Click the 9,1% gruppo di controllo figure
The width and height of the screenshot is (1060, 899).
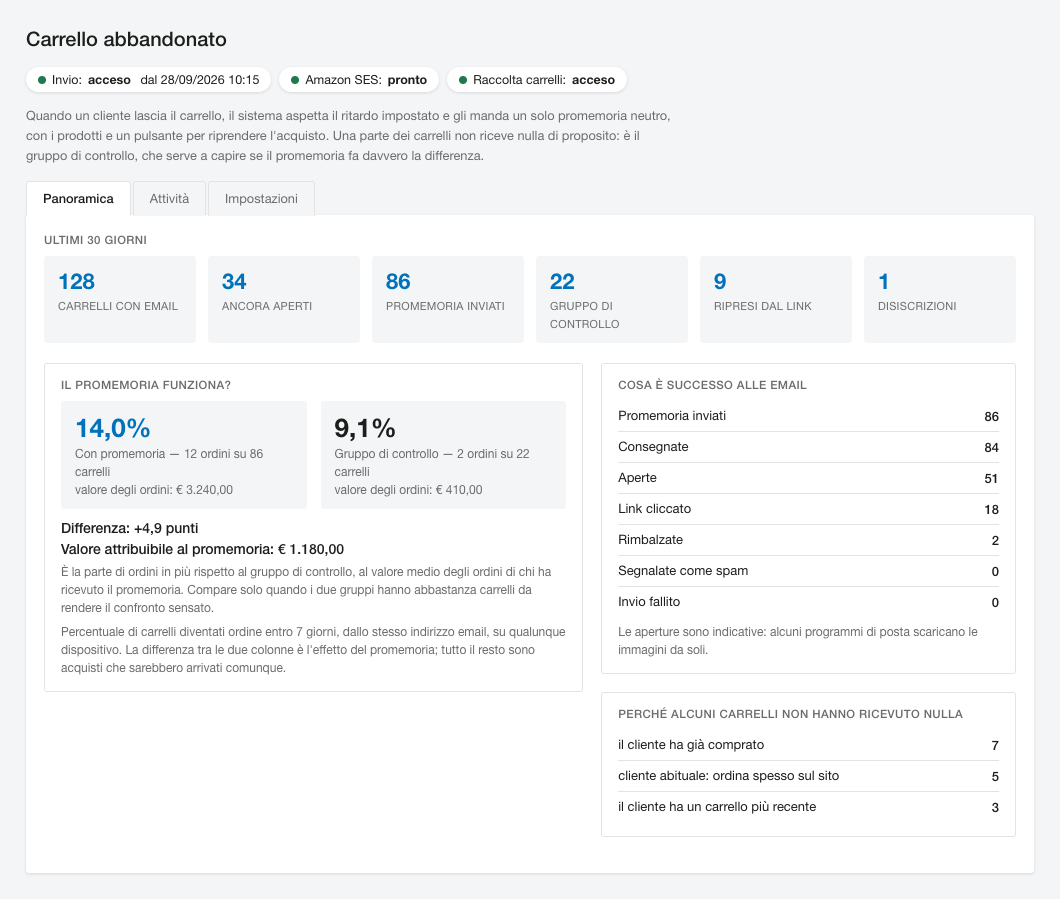click(x=365, y=428)
